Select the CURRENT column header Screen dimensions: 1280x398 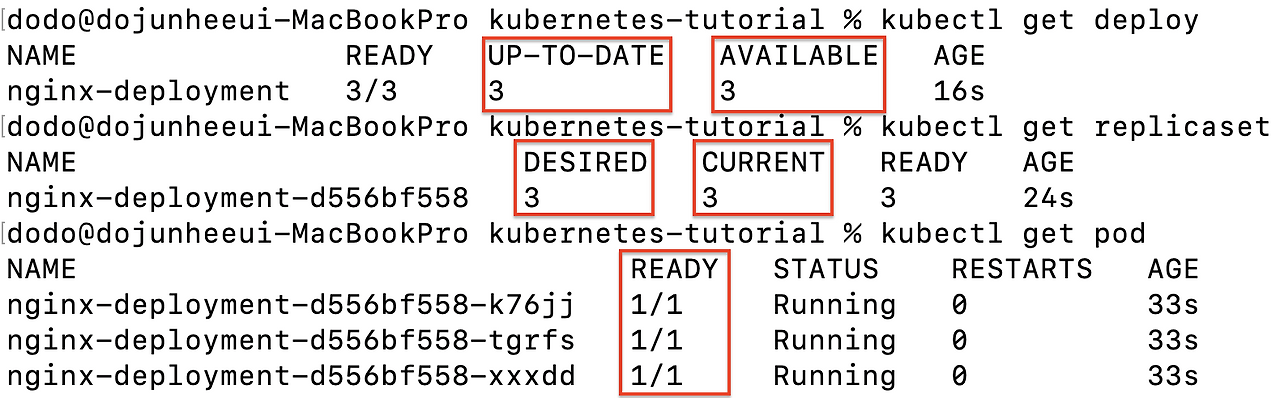763,162
